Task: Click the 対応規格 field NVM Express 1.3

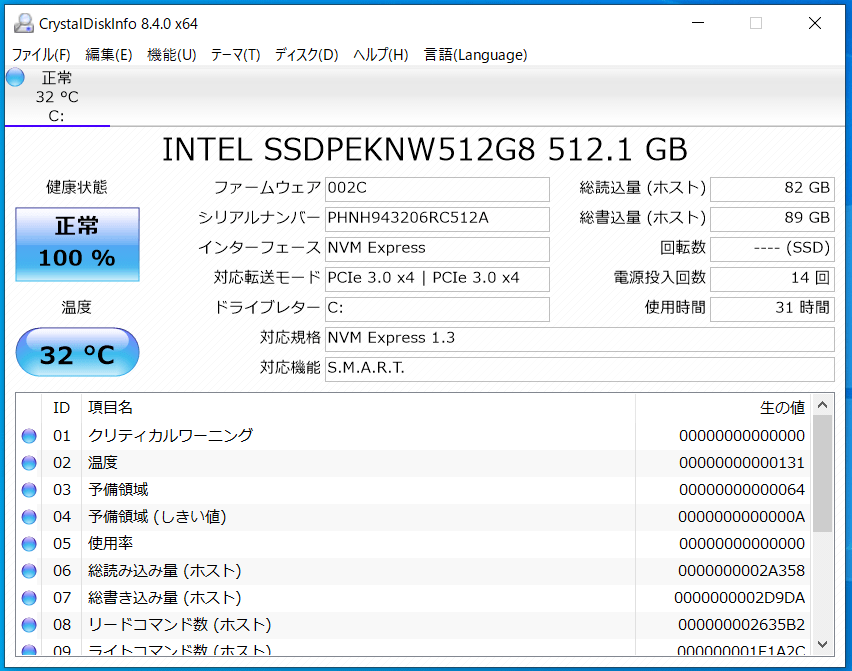Action: pos(580,339)
